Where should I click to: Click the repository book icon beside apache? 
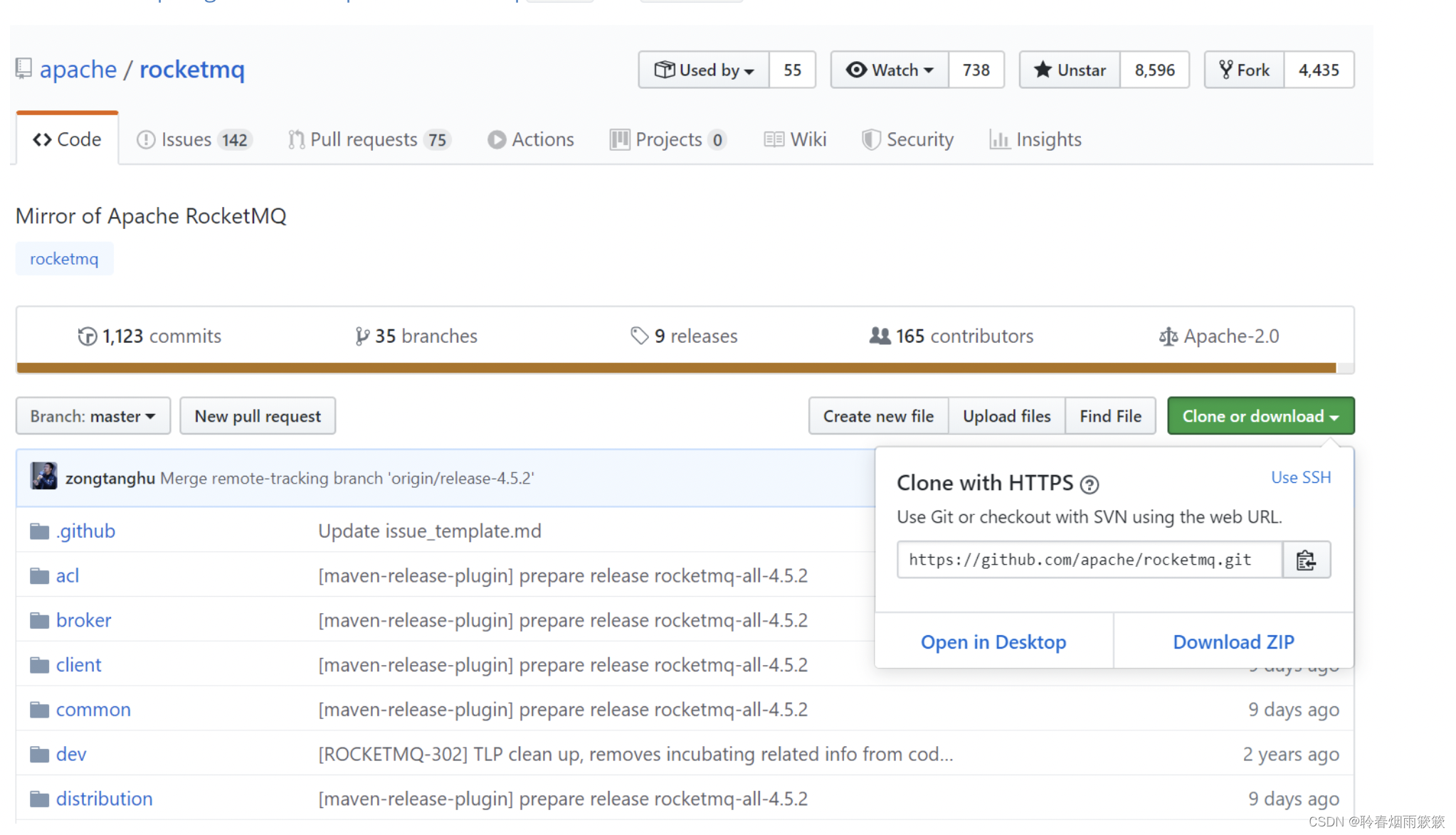click(x=23, y=69)
